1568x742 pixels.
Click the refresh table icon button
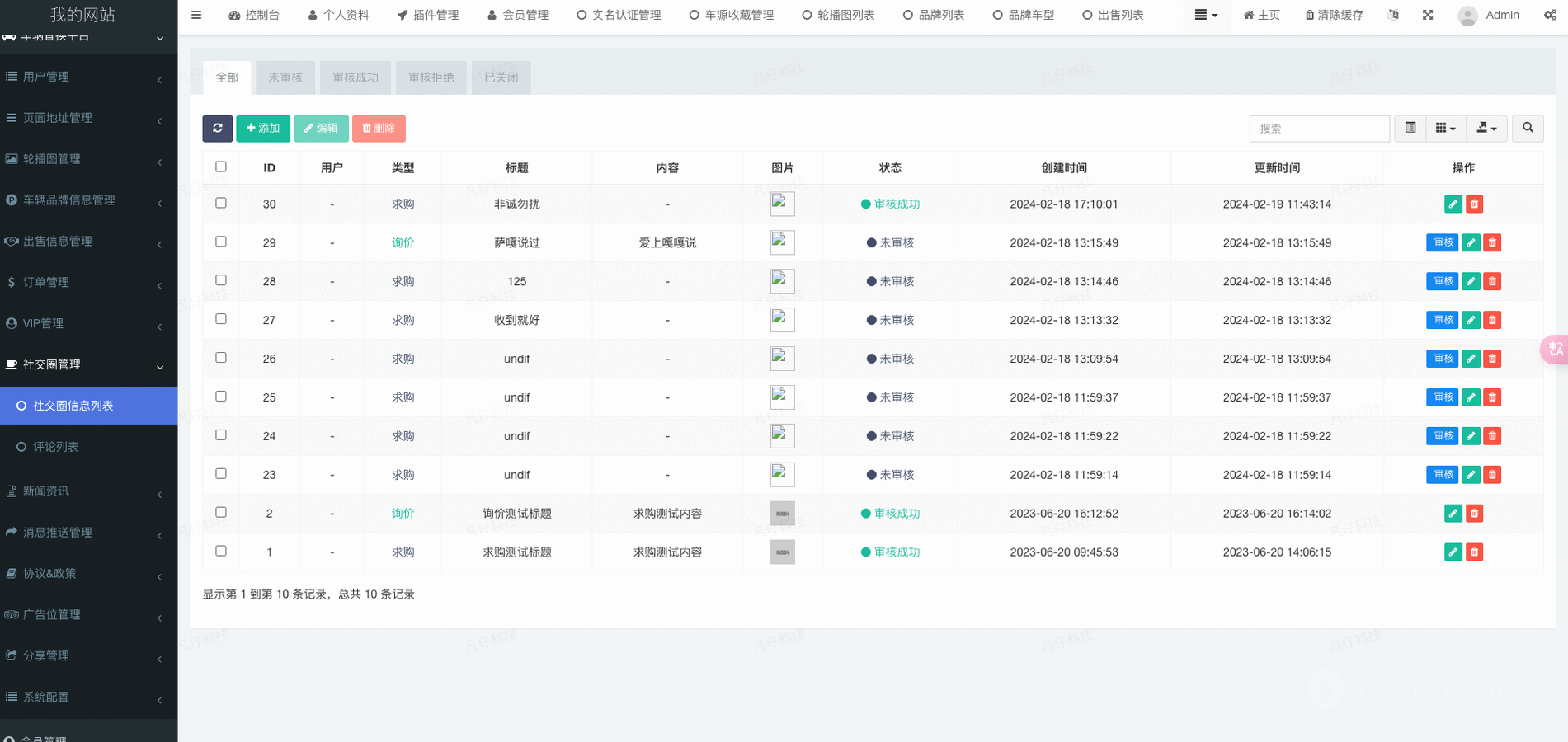[217, 129]
